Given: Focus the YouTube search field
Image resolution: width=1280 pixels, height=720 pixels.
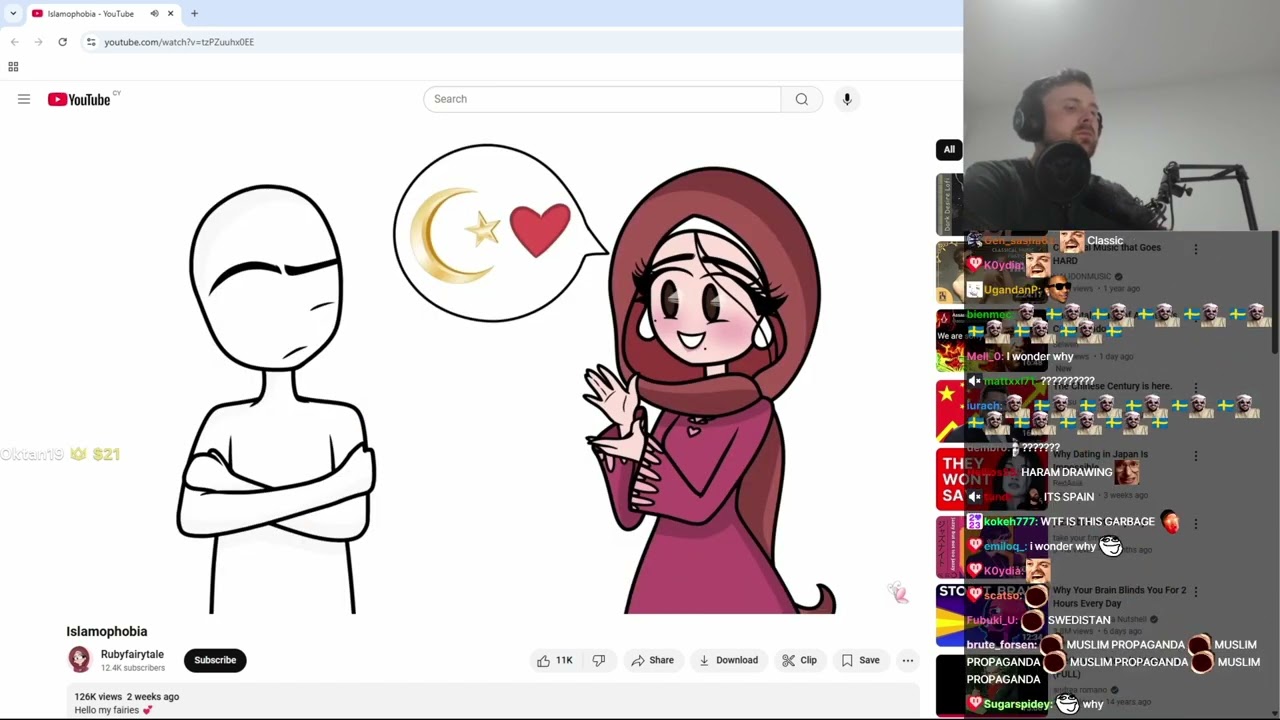Looking at the screenshot, I should click(602, 99).
